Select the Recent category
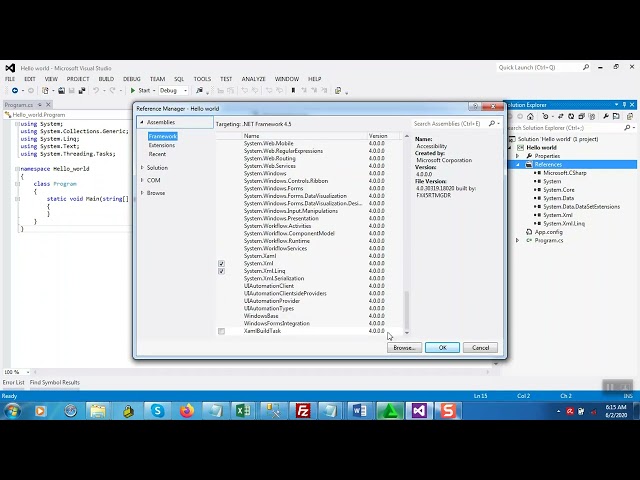 tap(157, 154)
